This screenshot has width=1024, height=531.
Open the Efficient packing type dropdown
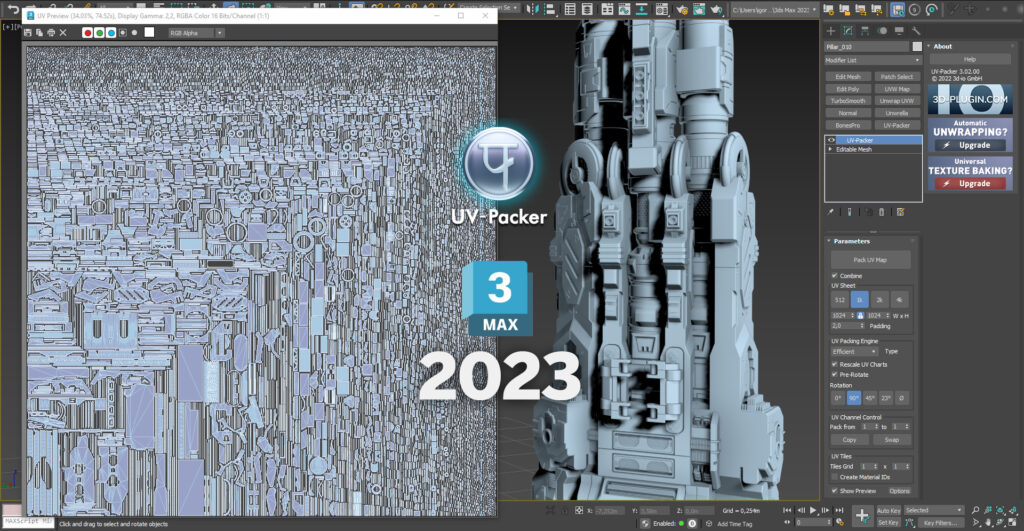[x=854, y=351]
